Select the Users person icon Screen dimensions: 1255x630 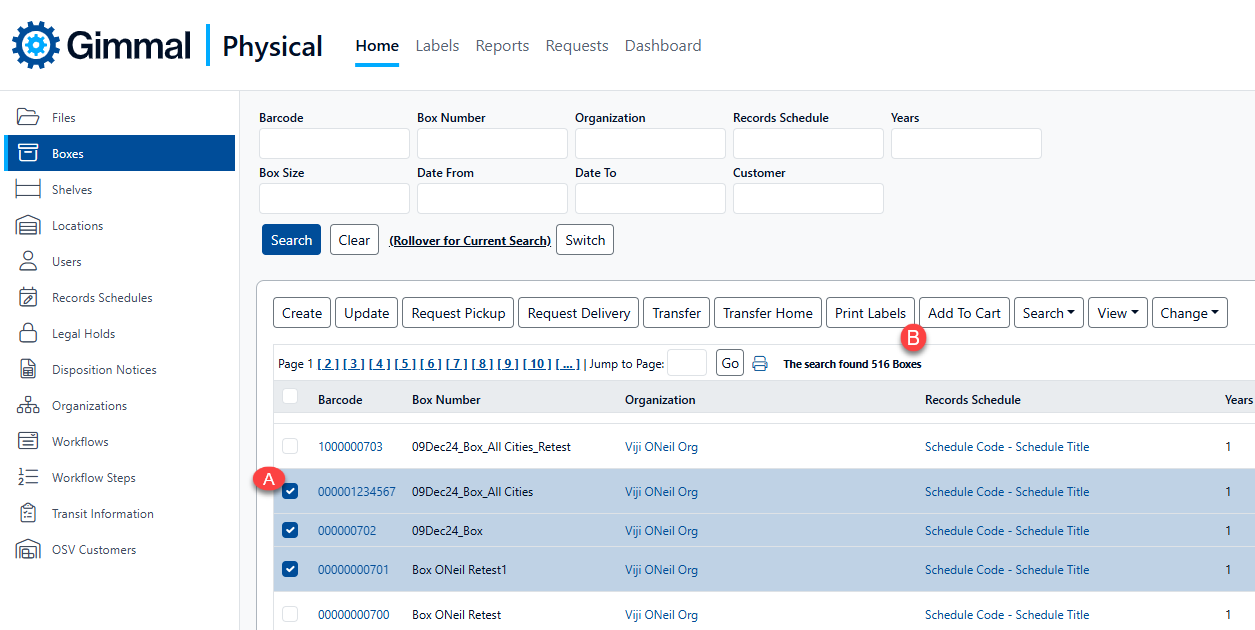(x=27, y=261)
